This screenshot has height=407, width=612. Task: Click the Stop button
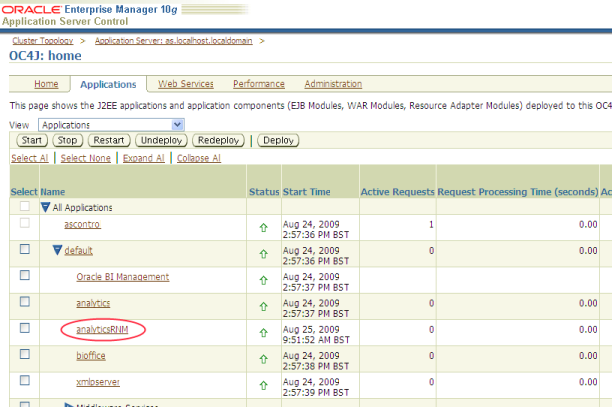point(68,140)
